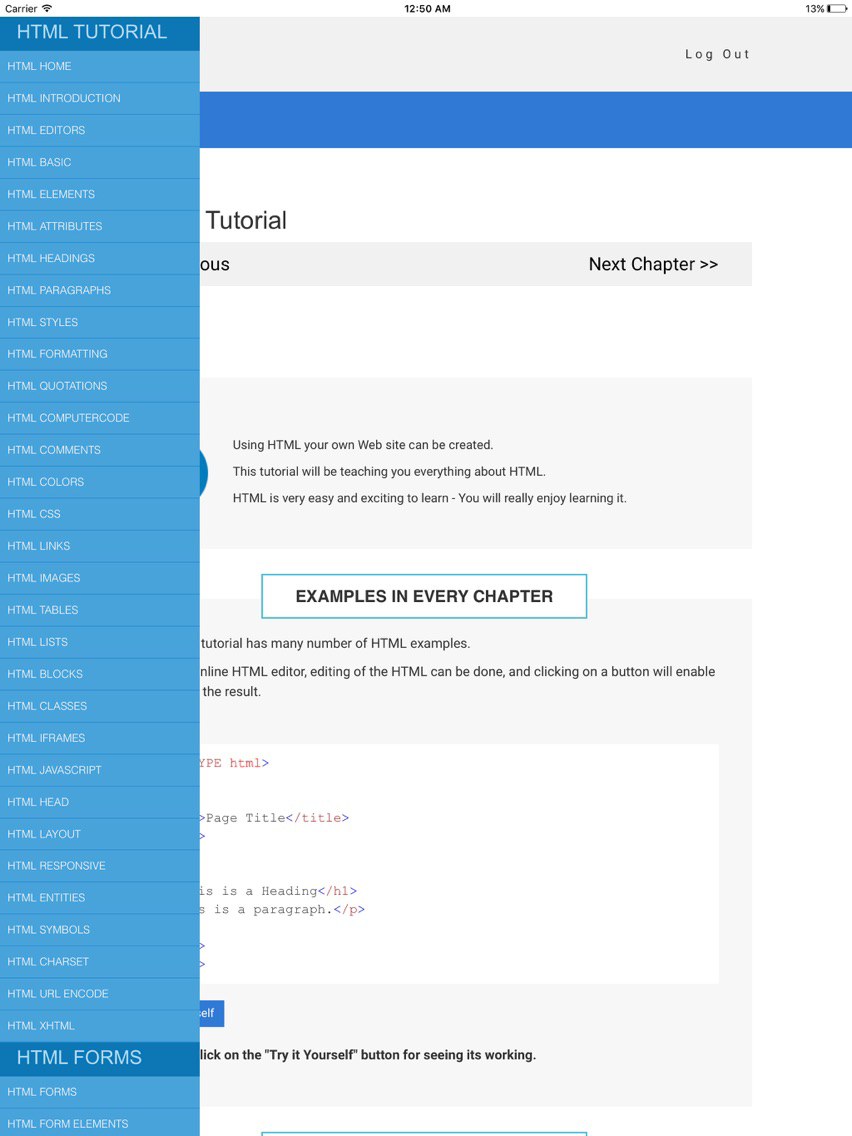Open HTML ATTRIBUTES page

coord(99,226)
